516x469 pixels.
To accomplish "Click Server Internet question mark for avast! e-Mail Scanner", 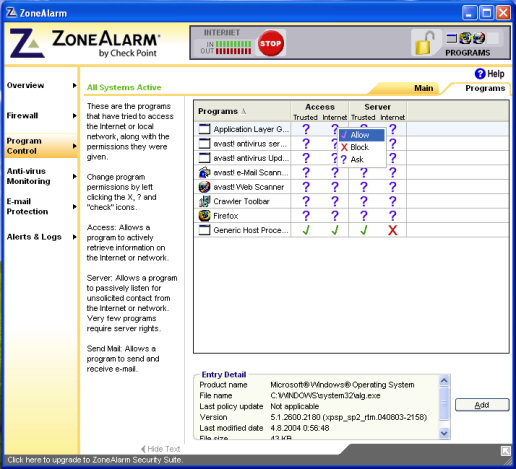I will coord(393,173).
